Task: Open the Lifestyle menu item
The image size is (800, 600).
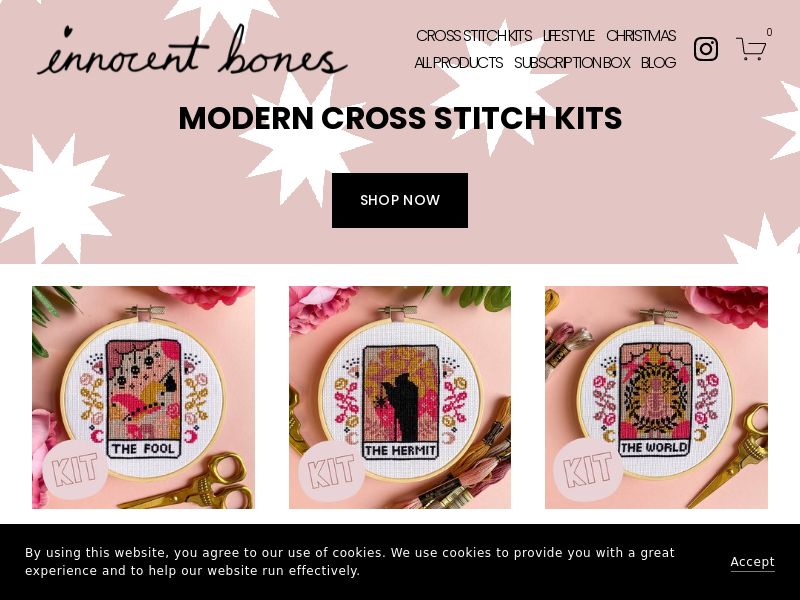Action: [x=569, y=36]
